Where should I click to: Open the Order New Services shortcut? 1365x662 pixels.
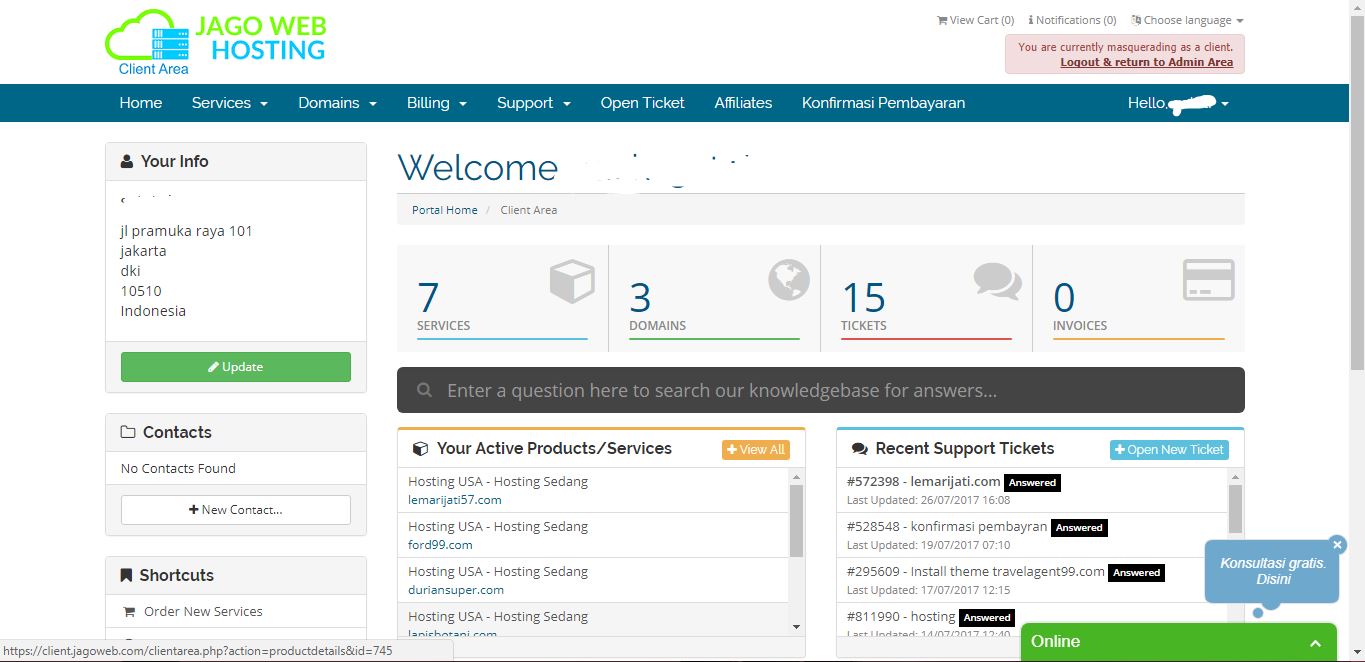(203, 612)
